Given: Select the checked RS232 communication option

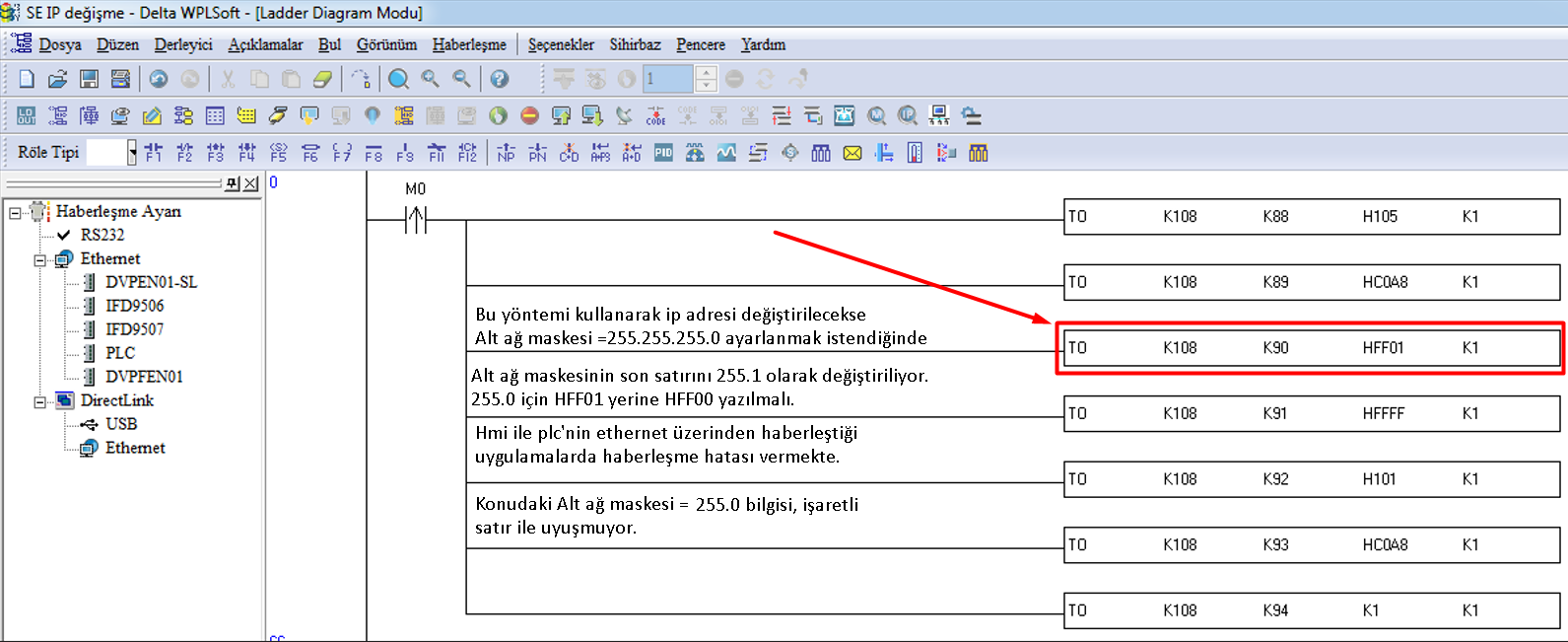Looking at the screenshot, I should [102, 235].
